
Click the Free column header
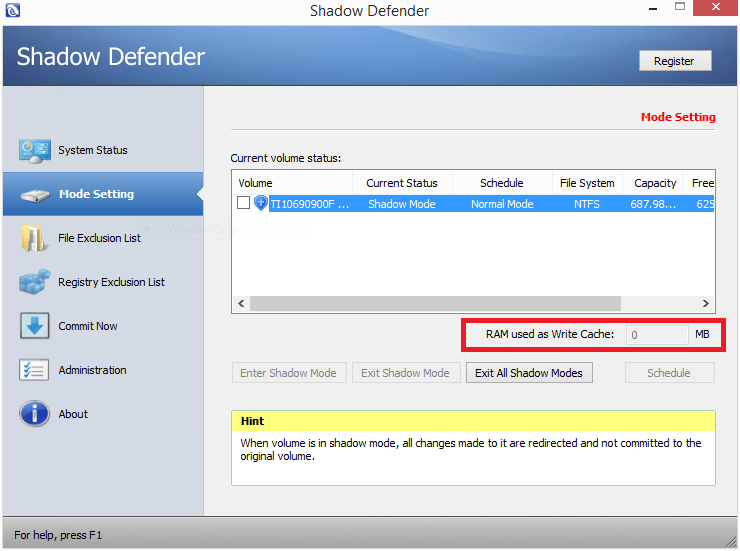(699, 183)
